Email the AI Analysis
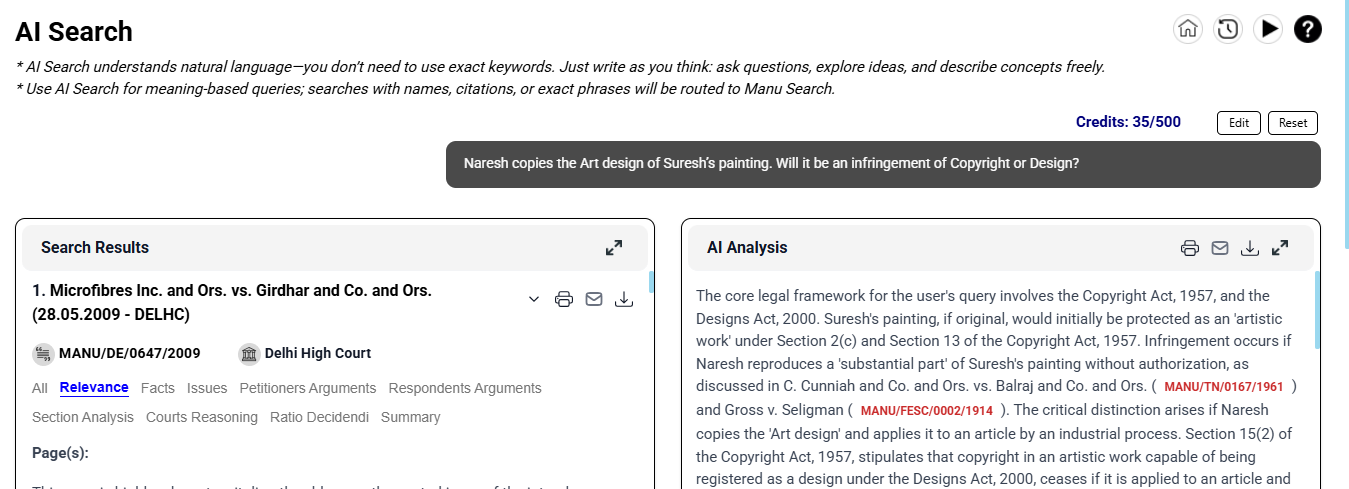This screenshot has width=1349, height=489. pos(1219,248)
